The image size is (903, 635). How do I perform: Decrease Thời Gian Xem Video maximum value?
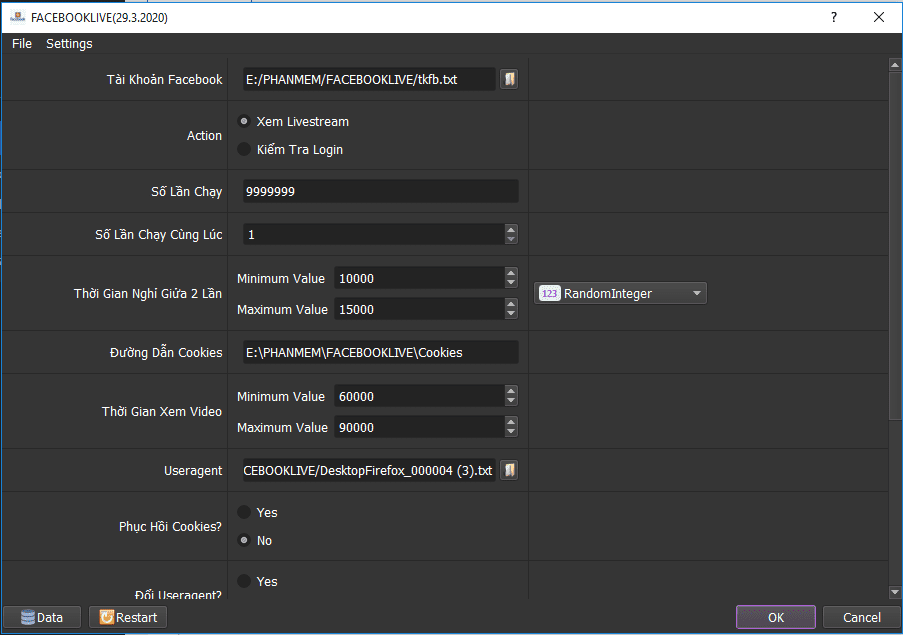coord(511,433)
